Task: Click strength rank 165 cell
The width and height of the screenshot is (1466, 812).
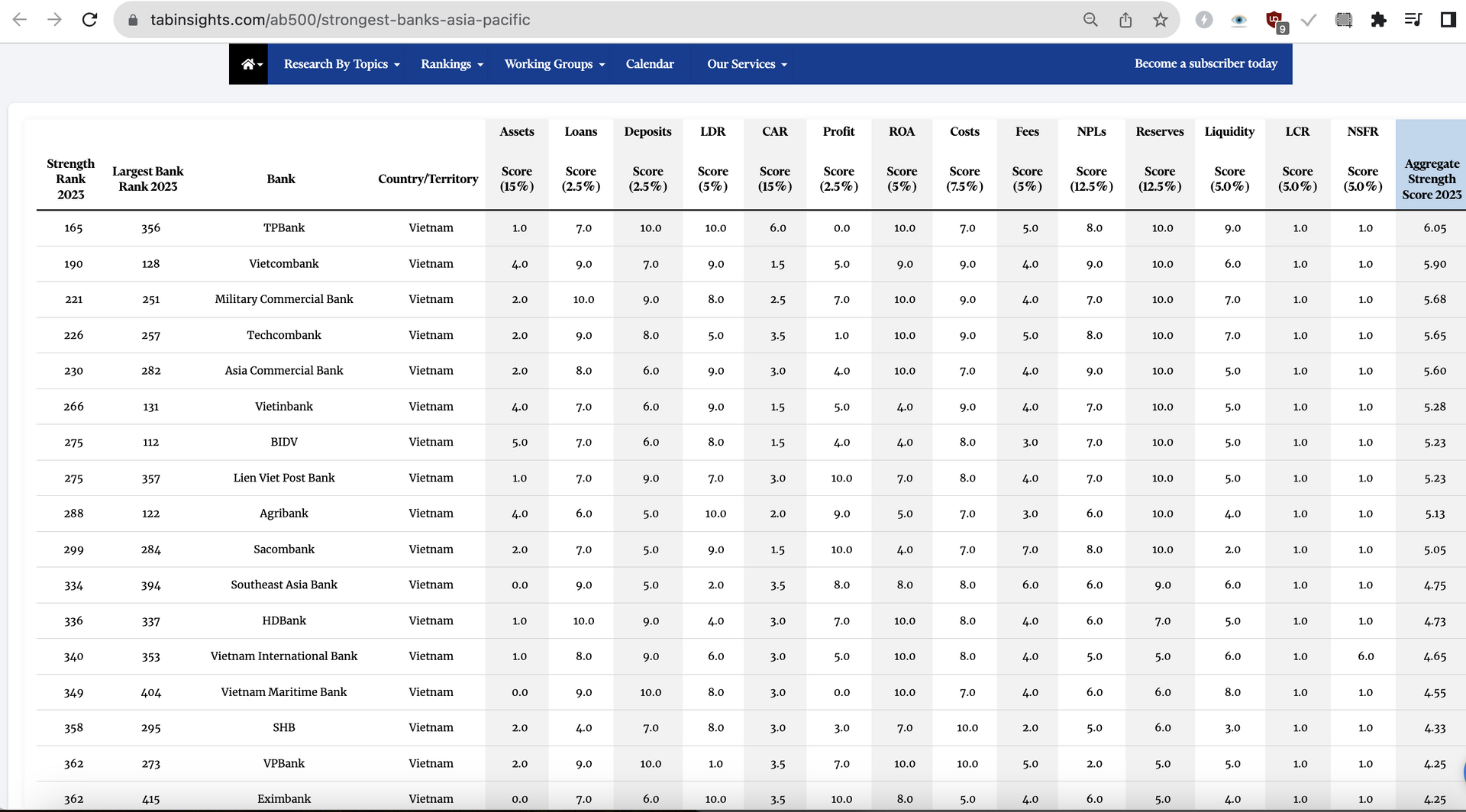Action: 73,227
